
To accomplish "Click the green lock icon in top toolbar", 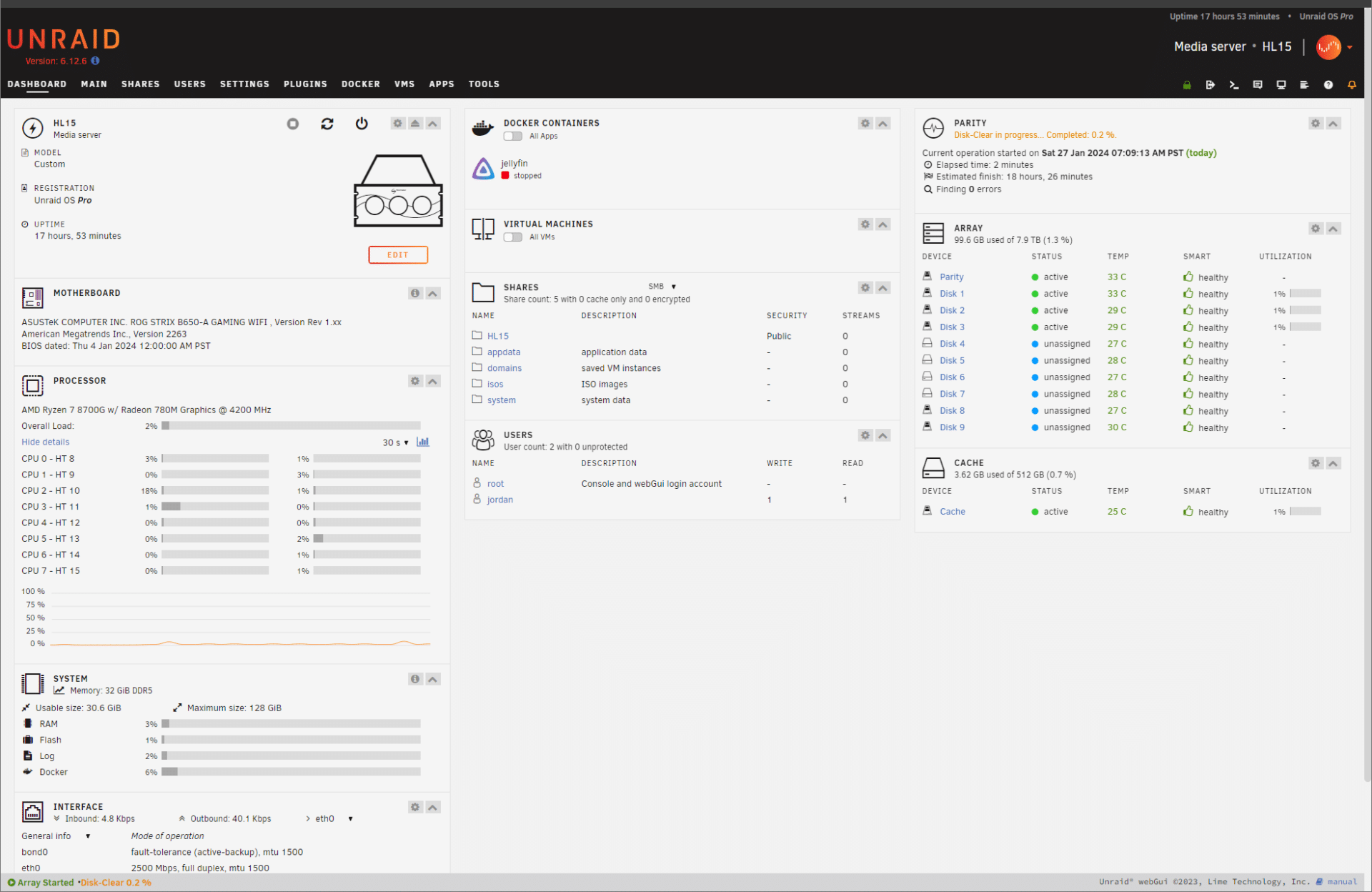I will pyautogui.click(x=1187, y=85).
